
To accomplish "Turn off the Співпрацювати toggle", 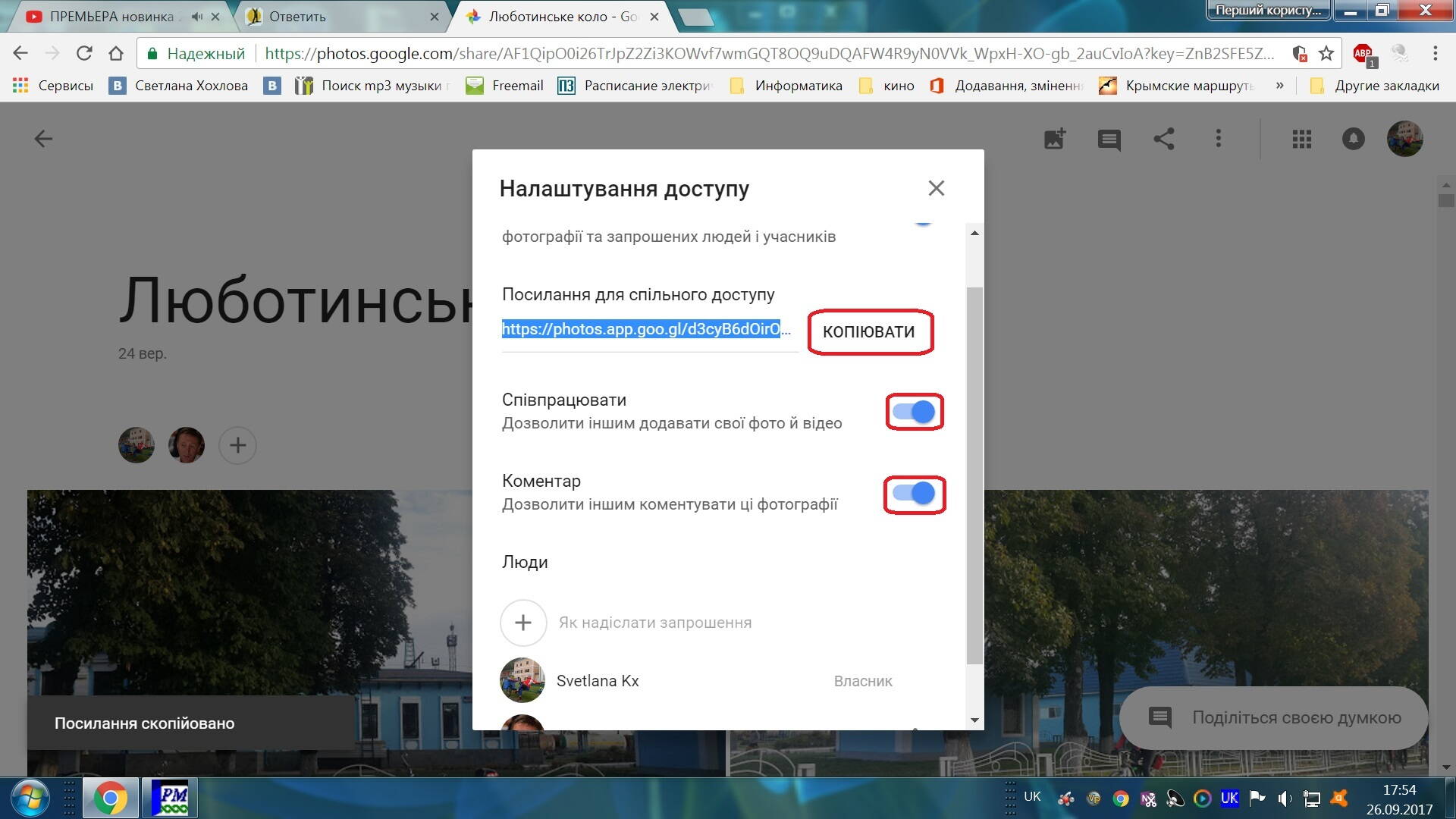I will pos(914,412).
